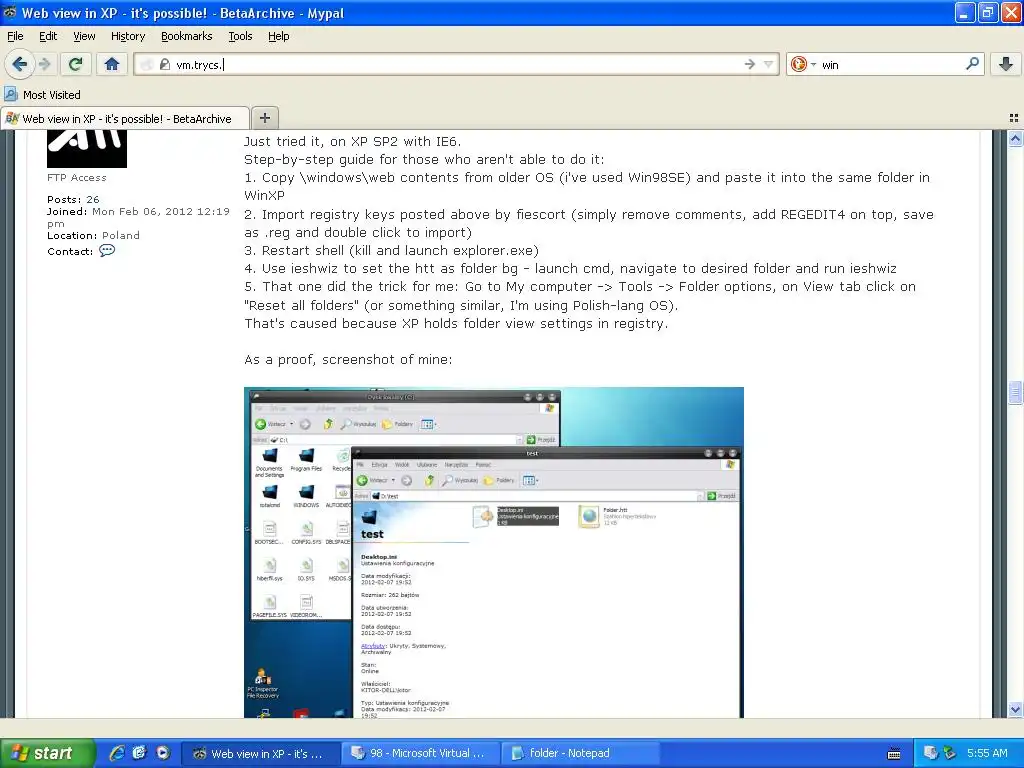Open the Help menu
The width and height of the screenshot is (1024, 768).
[x=279, y=36]
